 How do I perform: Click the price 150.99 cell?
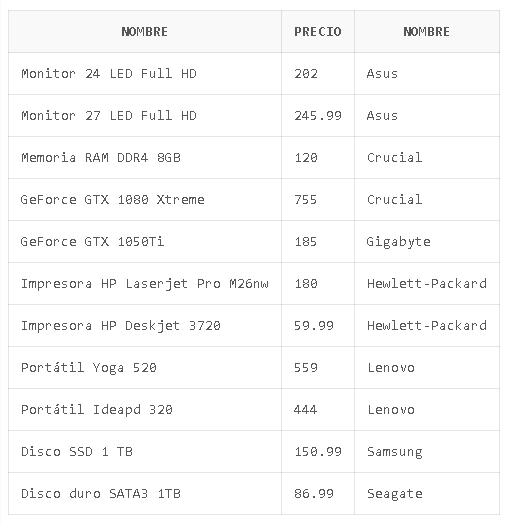[318, 451]
